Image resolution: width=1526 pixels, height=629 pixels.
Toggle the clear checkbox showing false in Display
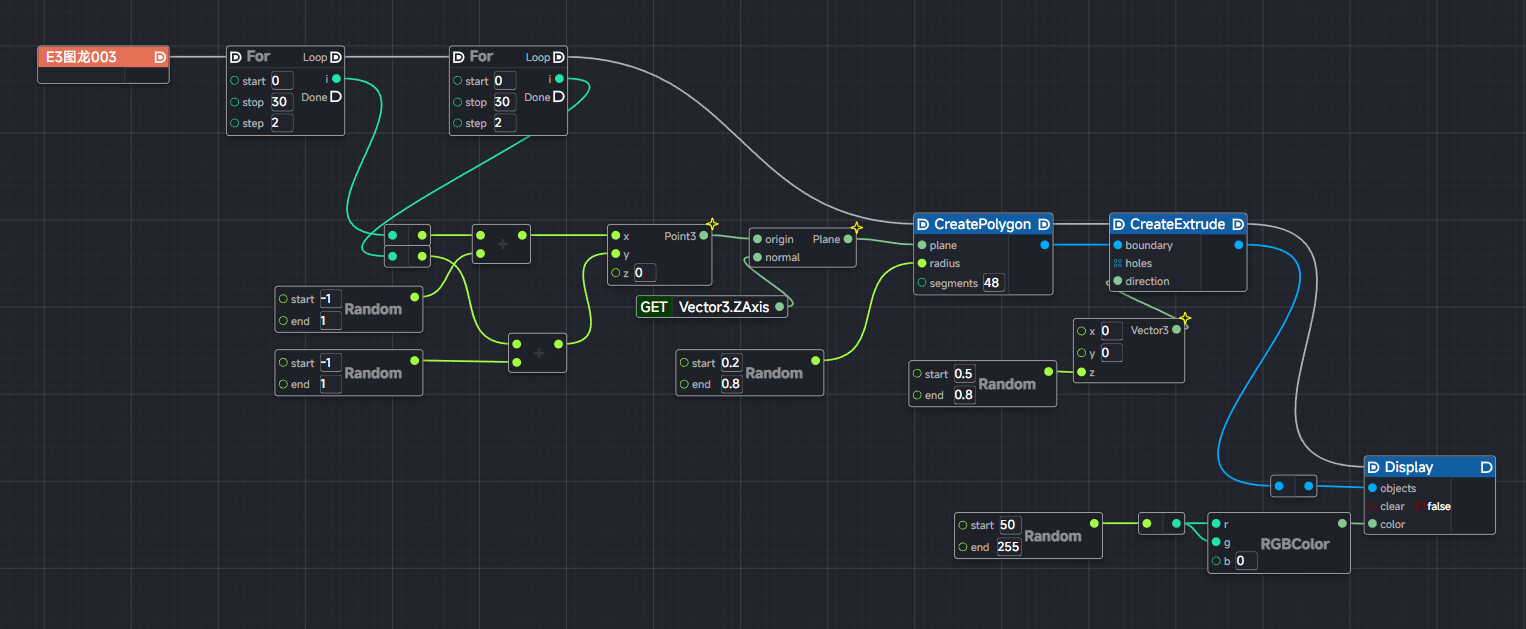[x=1420, y=506]
